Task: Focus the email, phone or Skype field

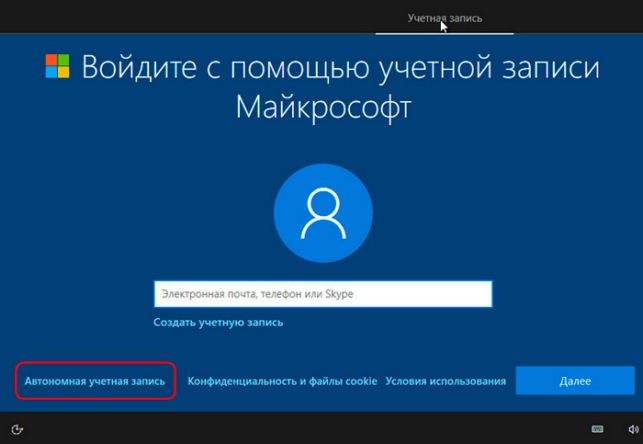Action: 323,294
